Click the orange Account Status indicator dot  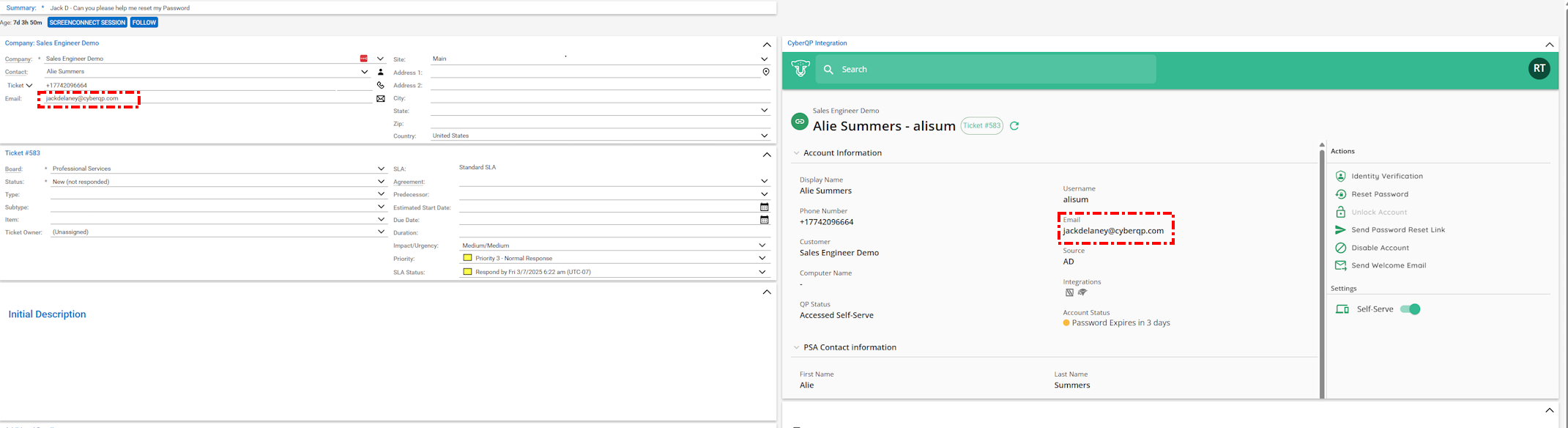point(1066,322)
